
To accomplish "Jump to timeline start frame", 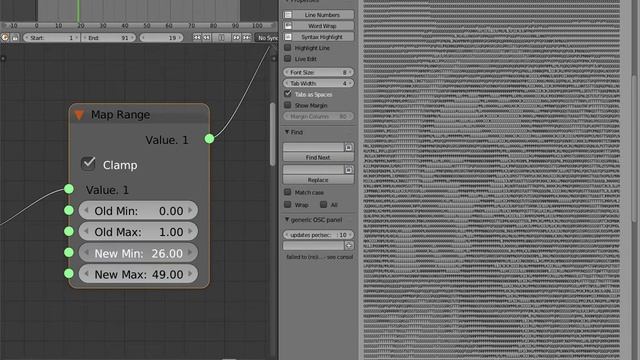I will point(197,38).
